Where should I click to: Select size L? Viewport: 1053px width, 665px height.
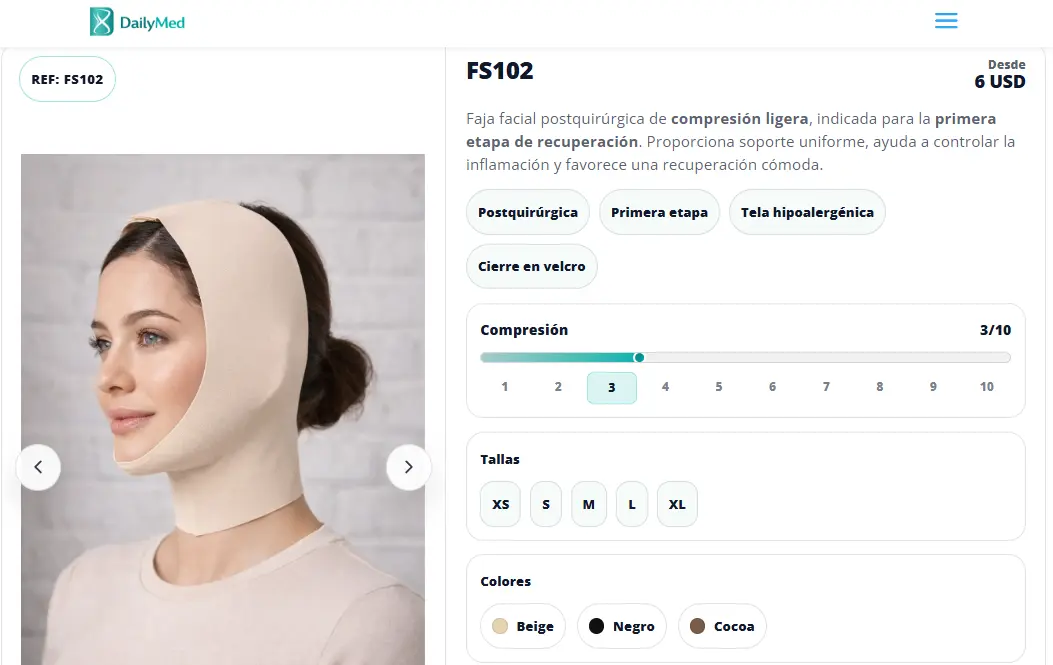tap(632, 504)
